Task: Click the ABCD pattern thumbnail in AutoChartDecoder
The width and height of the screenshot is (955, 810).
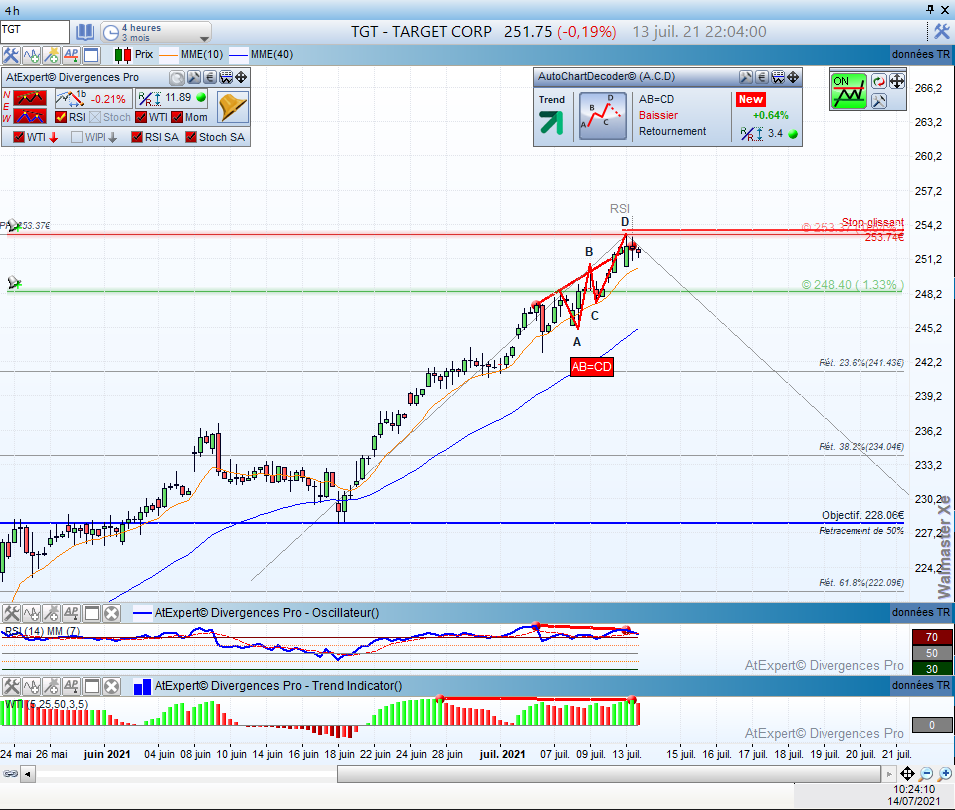Action: click(602, 116)
